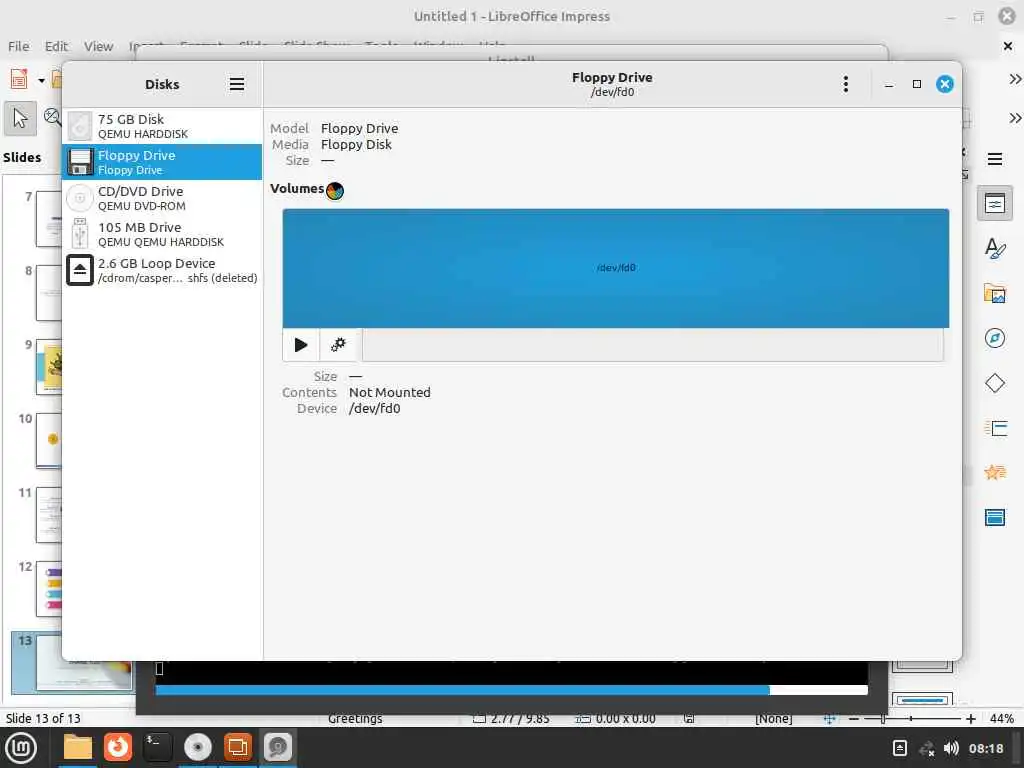Switch to the Disks taskbar item

278,748
